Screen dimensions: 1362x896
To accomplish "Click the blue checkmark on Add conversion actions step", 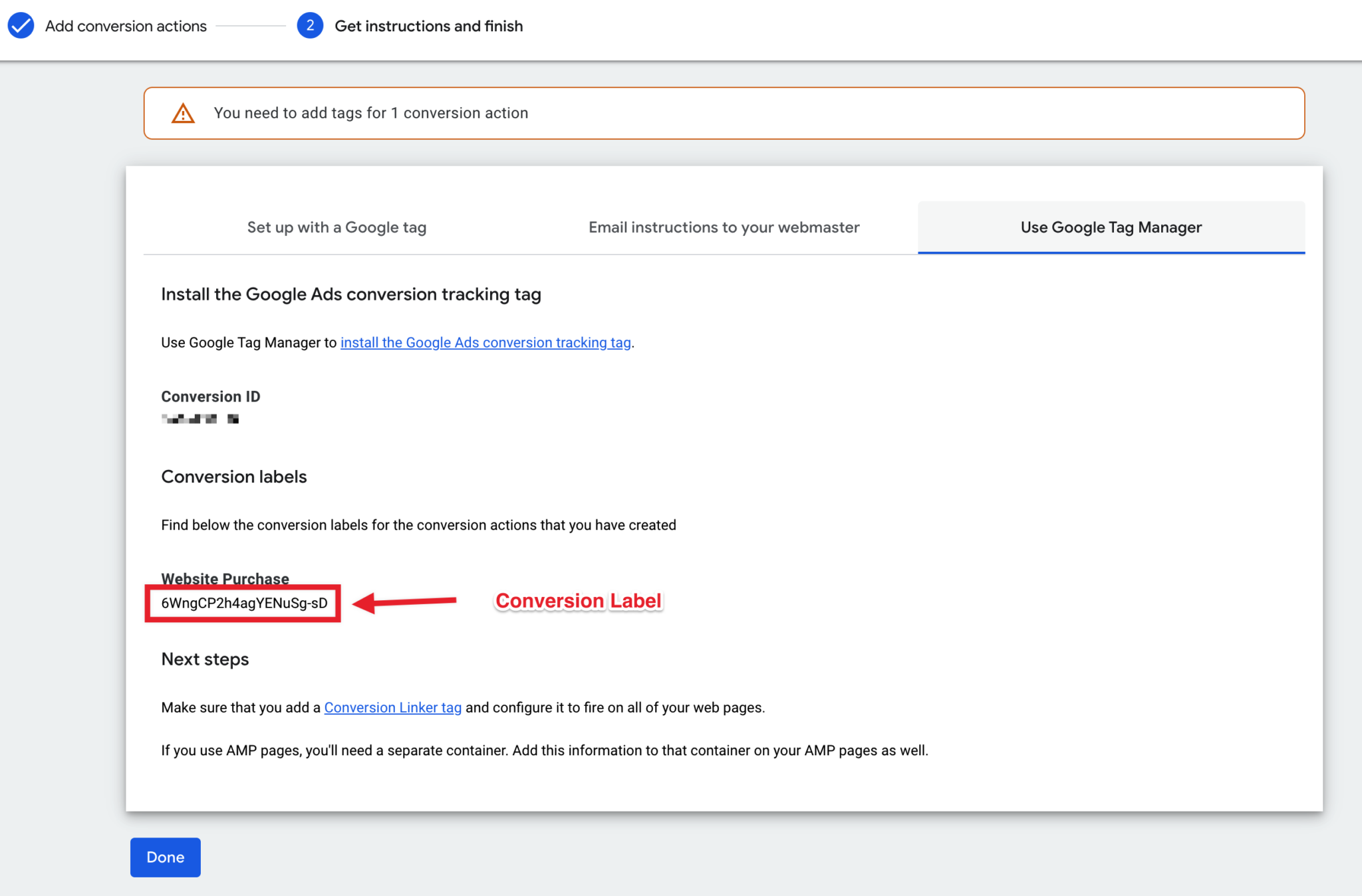I will (21, 25).
